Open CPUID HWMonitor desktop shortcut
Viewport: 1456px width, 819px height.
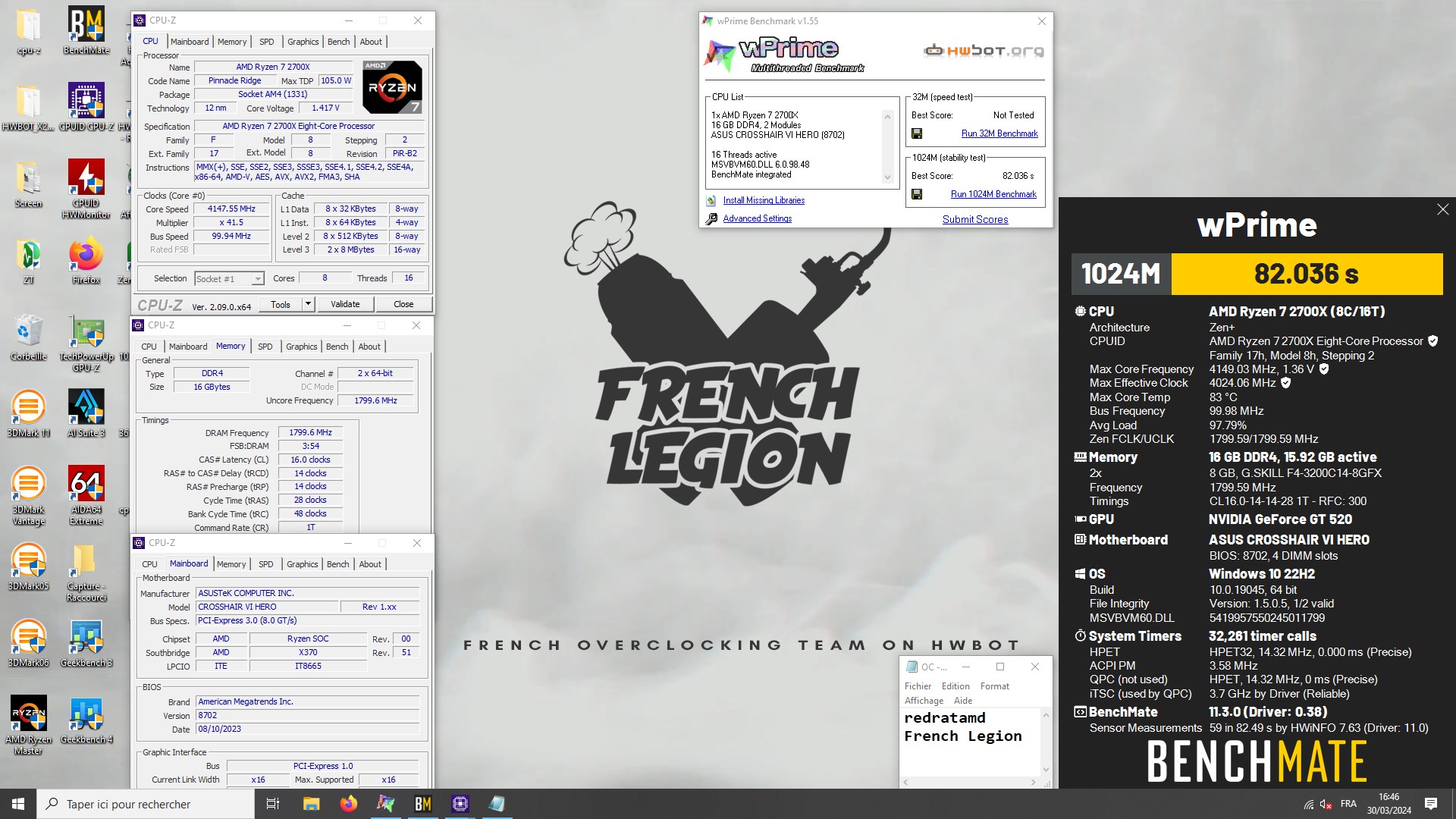(86, 190)
